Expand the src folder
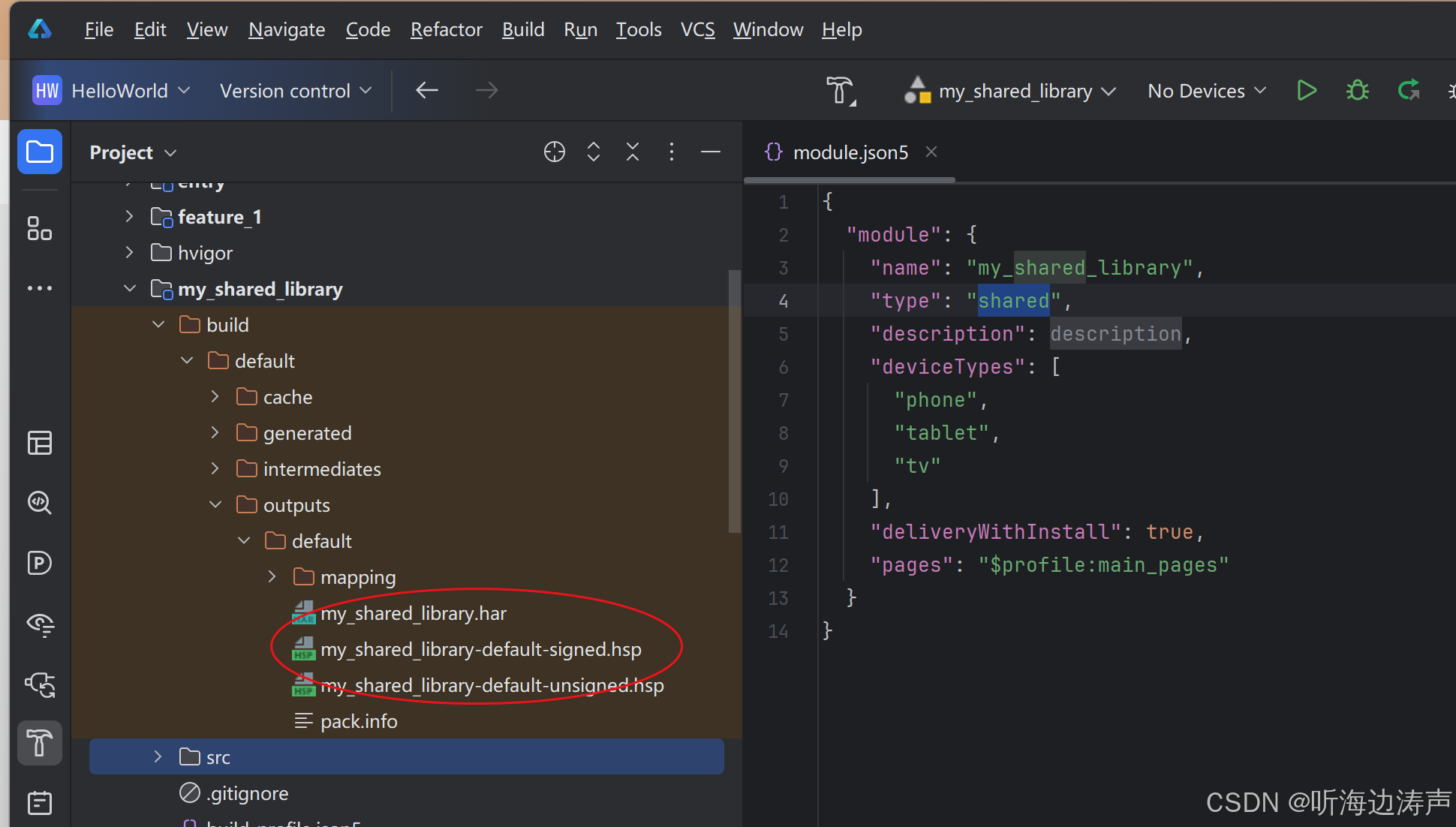Image resolution: width=1456 pixels, height=827 pixels. click(158, 757)
